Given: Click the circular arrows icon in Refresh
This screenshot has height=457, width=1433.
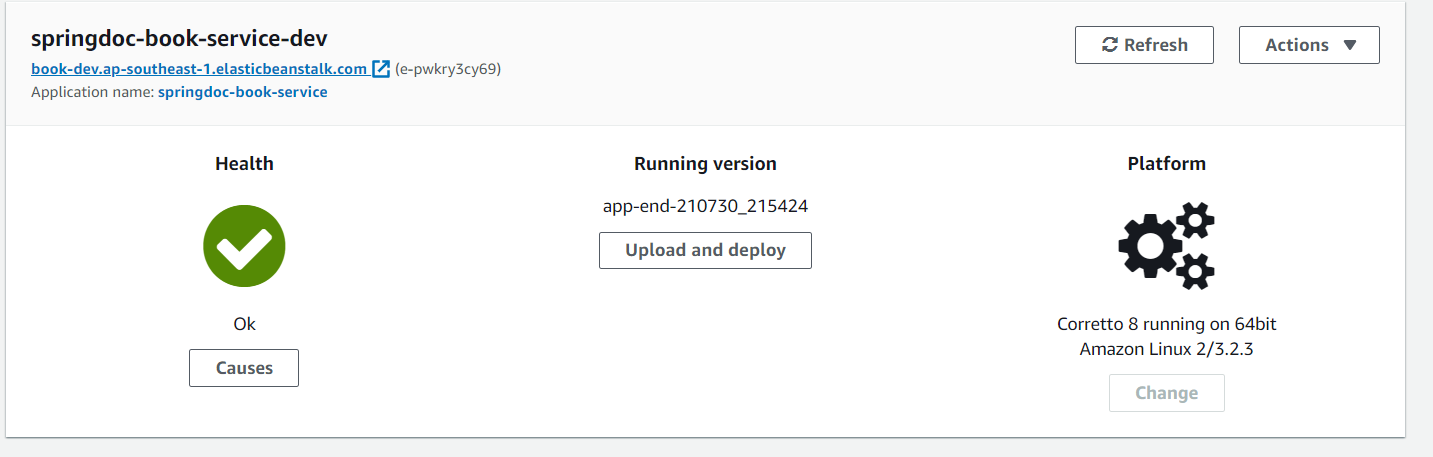Looking at the screenshot, I should (1109, 45).
